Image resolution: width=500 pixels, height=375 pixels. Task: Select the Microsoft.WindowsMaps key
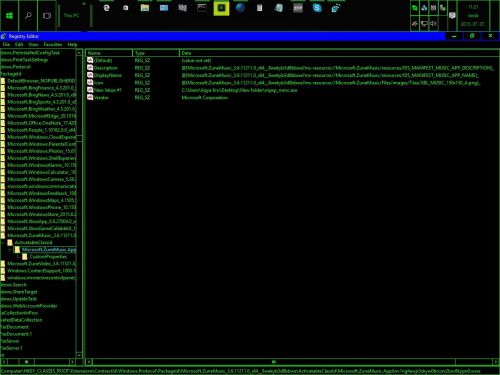point(42,200)
